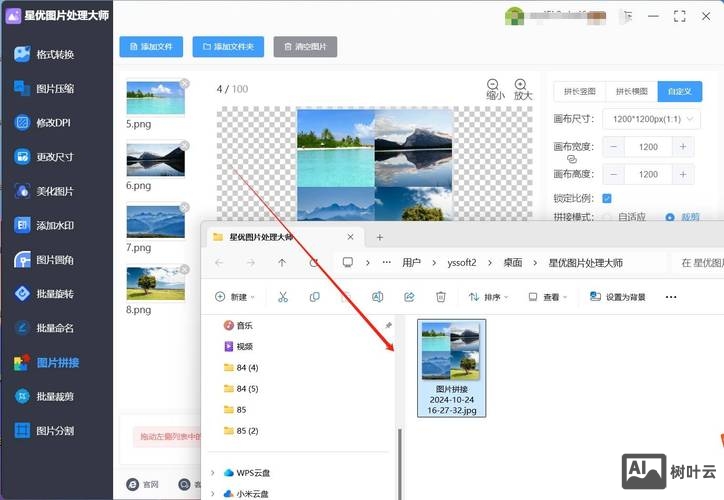The width and height of the screenshot is (724, 500).
Task: Click yssoft2 in the address breadcrumb
Action: tap(461, 263)
